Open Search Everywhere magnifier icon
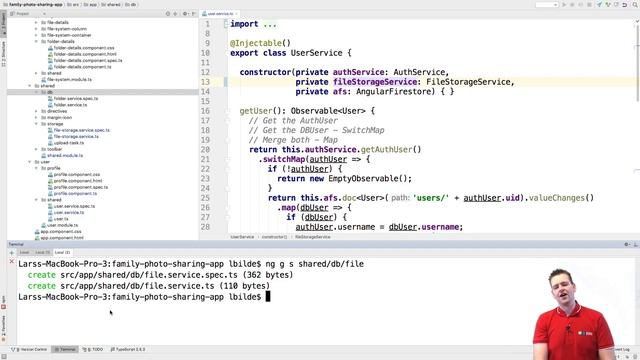Image resolution: width=640 pixels, height=360 pixels. click(x=636, y=4)
